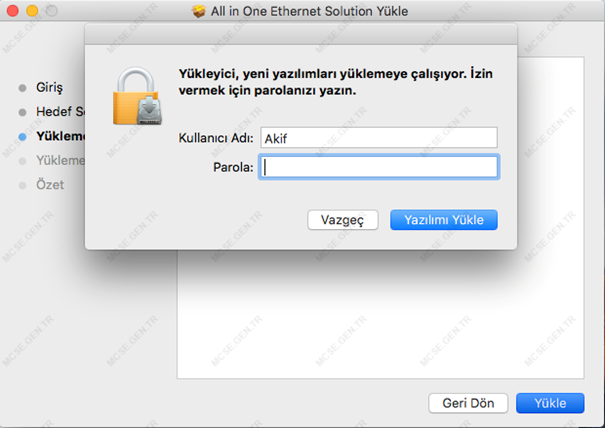
Task: Cancel with the Vazgeç button
Action: pyautogui.click(x=343, y=220)
